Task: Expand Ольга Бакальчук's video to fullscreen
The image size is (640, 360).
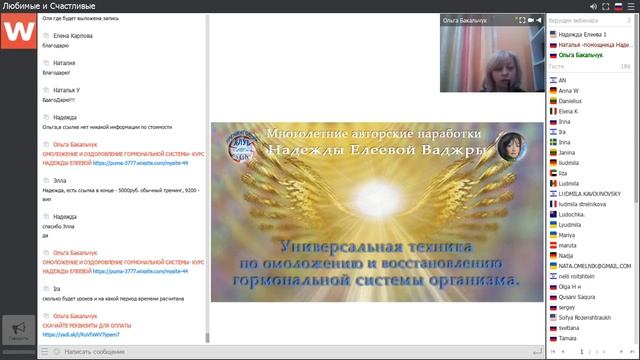Action: [522, 20]
